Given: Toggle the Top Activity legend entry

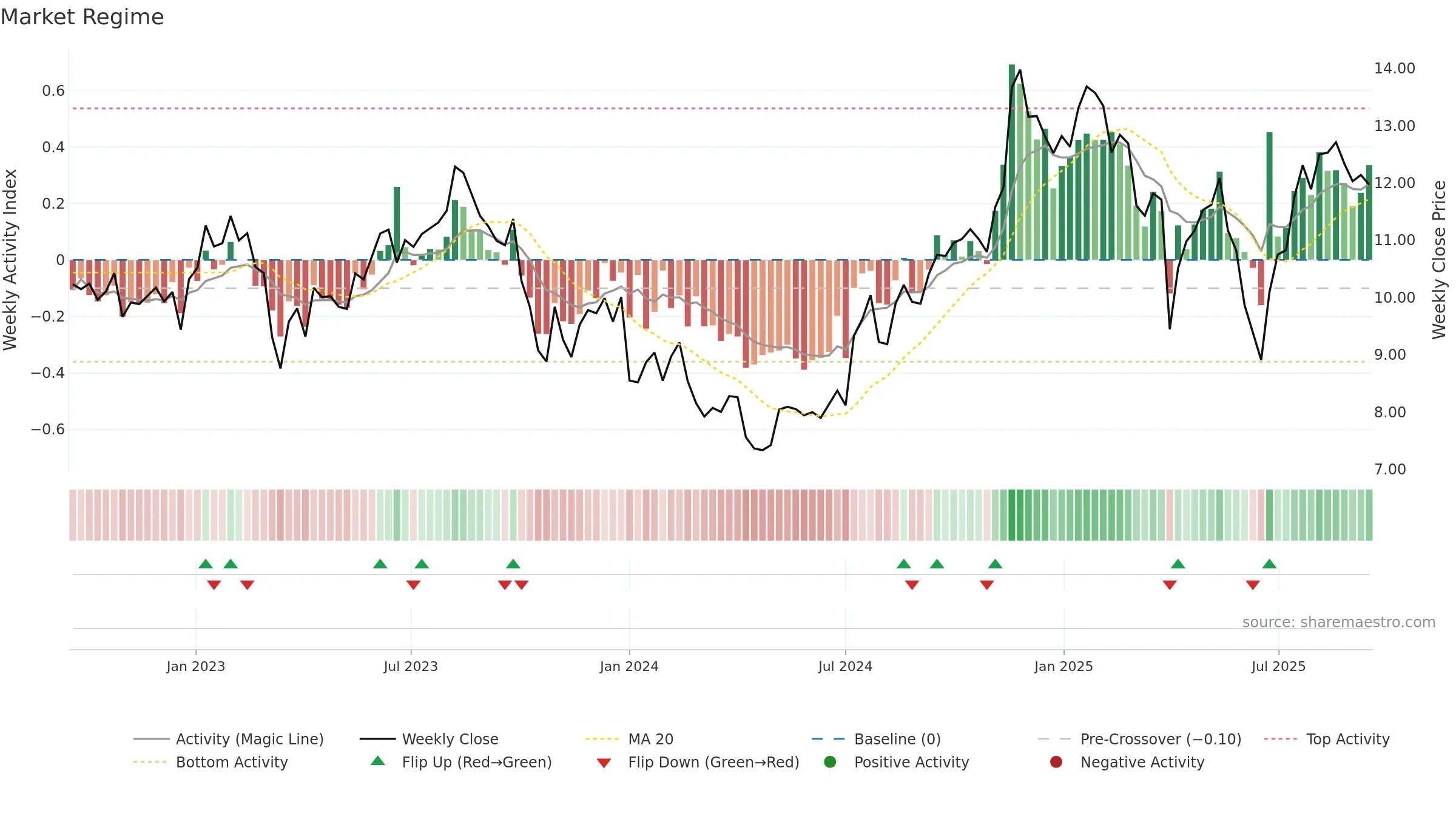Looking at the screenshot, I should tap(1327, 739).
